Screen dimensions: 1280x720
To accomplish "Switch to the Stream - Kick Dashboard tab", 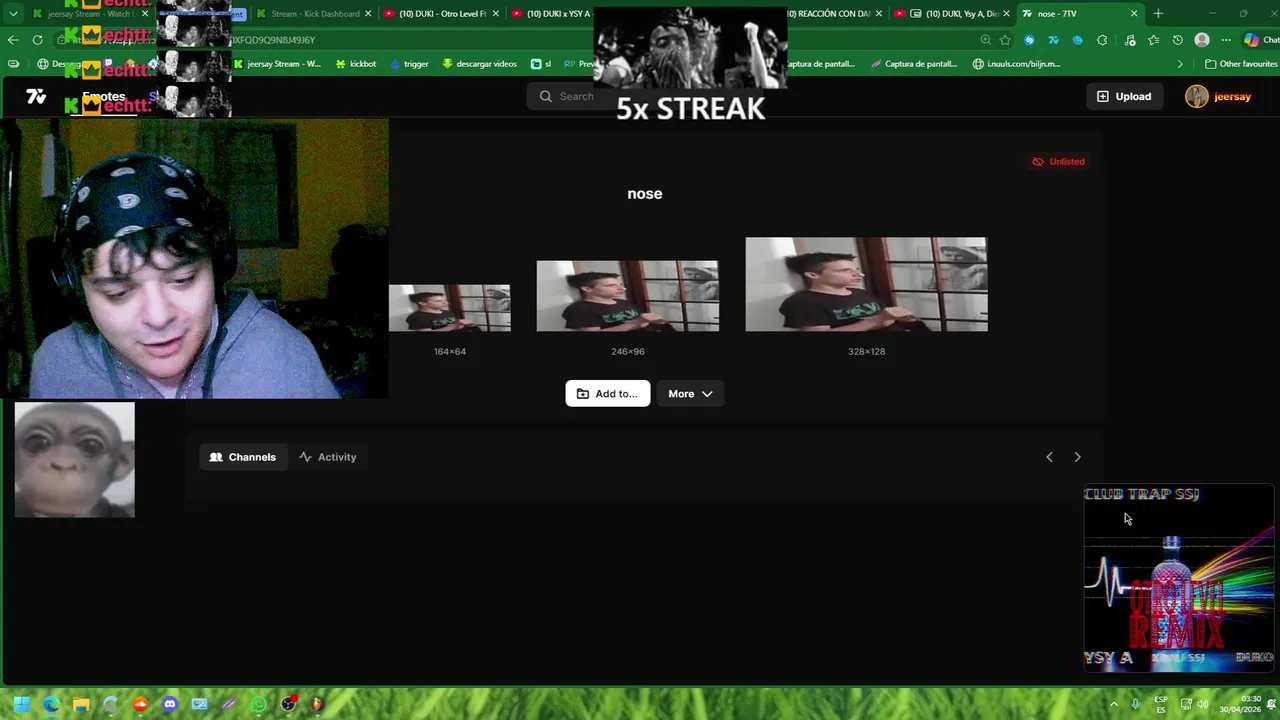I will click(313, 14).
